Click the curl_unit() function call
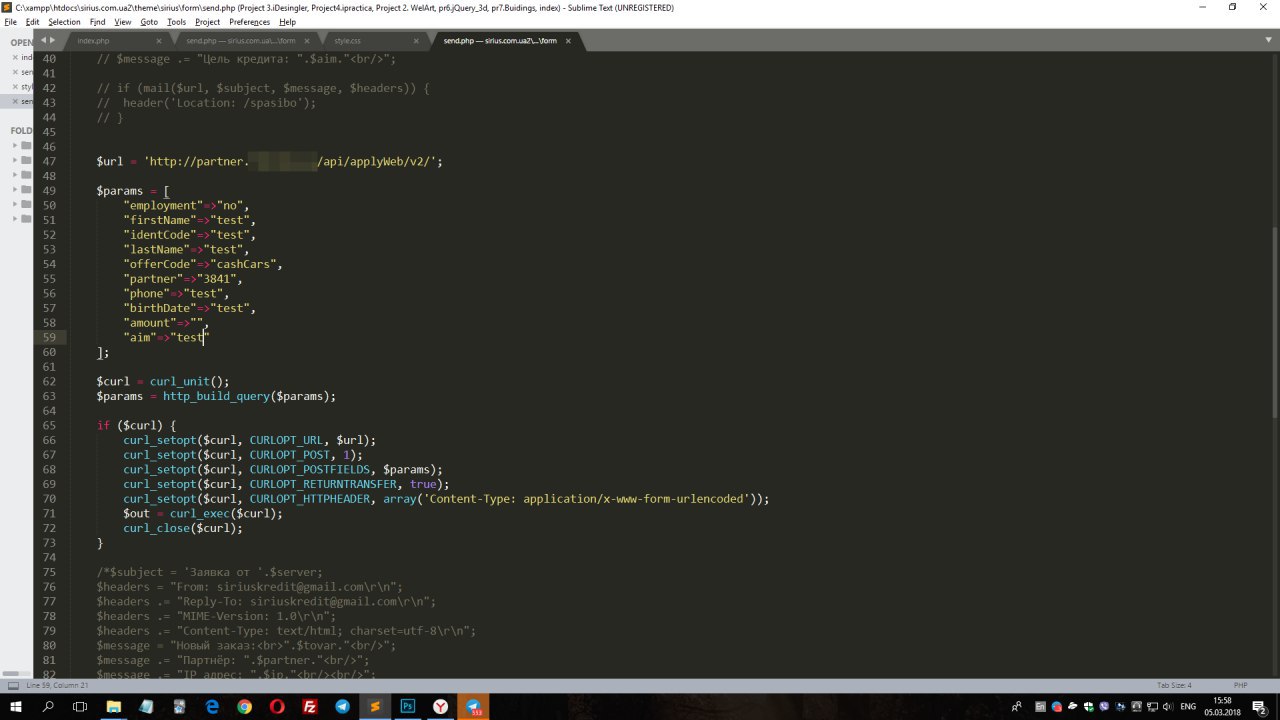The image size is (1280, 720). 189,381
